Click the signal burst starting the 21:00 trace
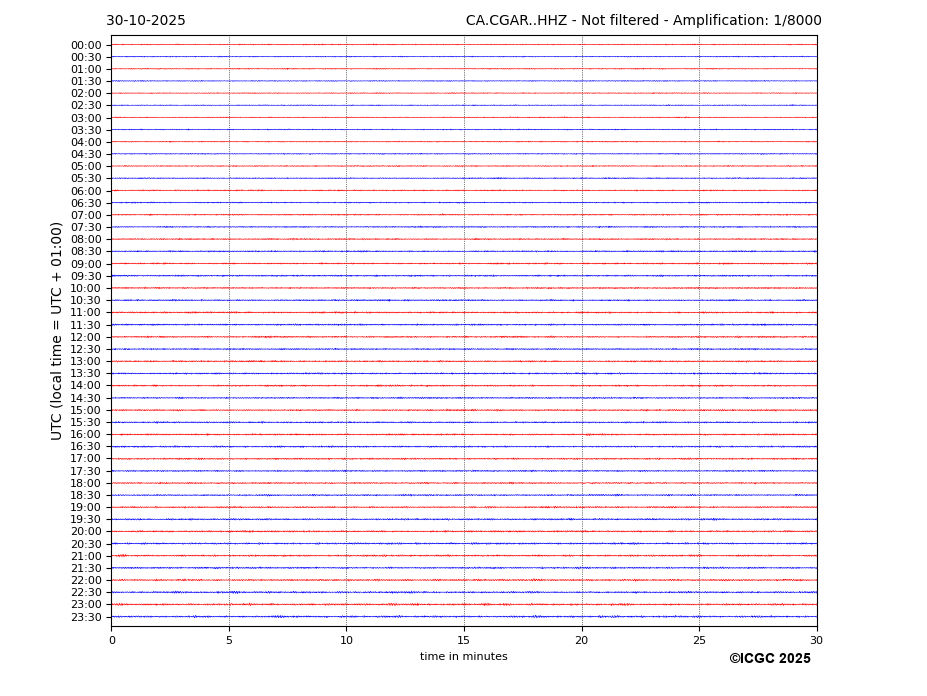927x696 pixels. pos(121,555)
